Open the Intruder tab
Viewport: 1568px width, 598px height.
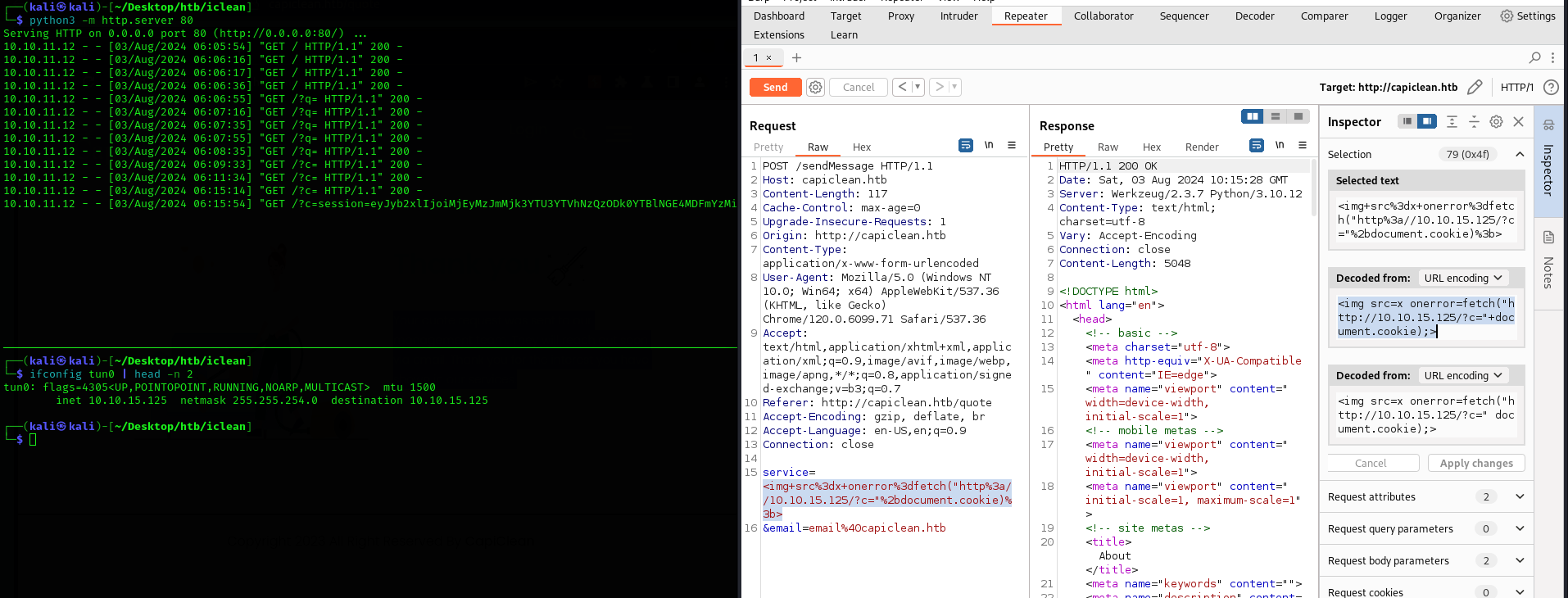tap(959, 16)
